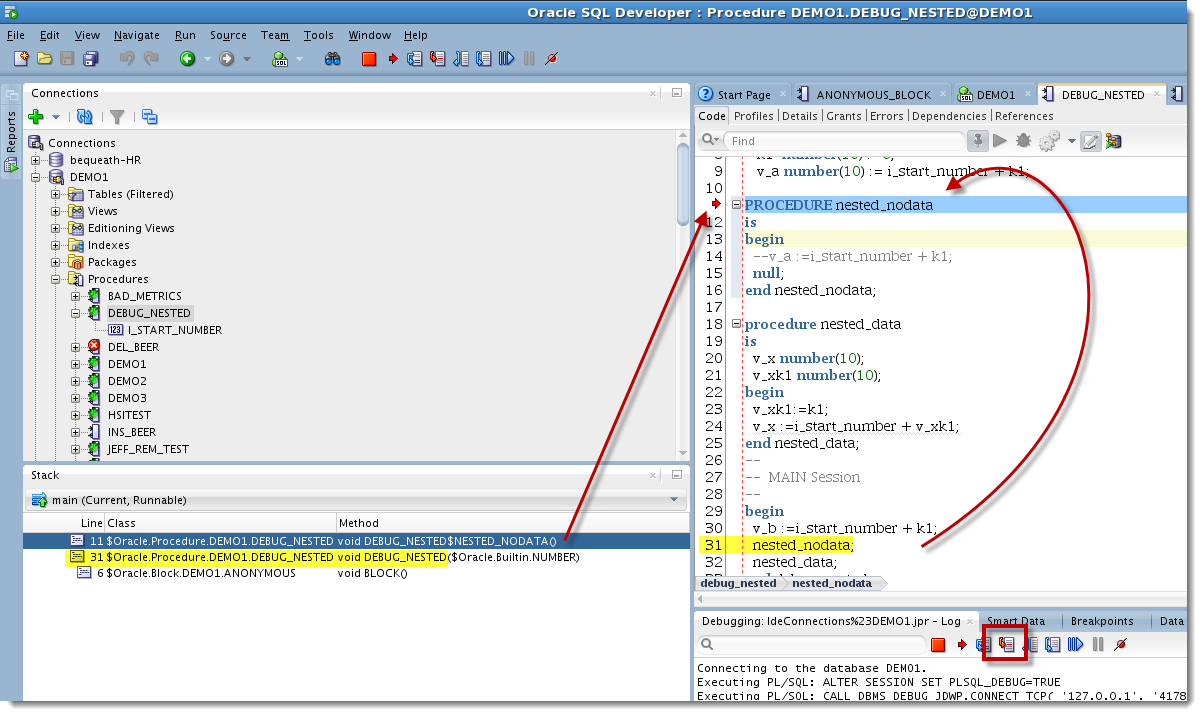
Task: Add new connection with green plus icon
Action: pyautogui.click(x=36, y=117)
